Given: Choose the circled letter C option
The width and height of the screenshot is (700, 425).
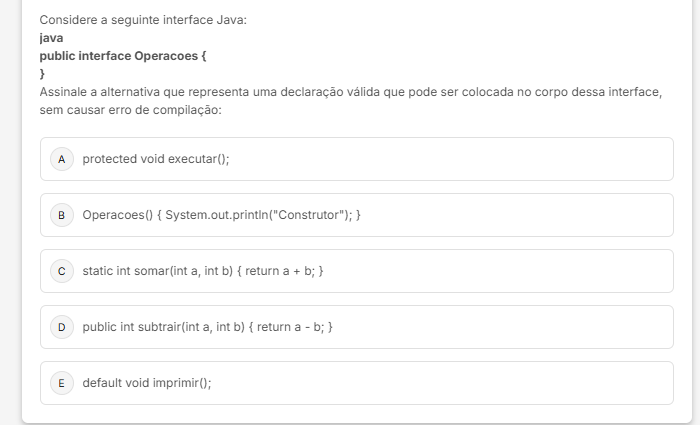Looking at the screenshot, I should point(62,271).
